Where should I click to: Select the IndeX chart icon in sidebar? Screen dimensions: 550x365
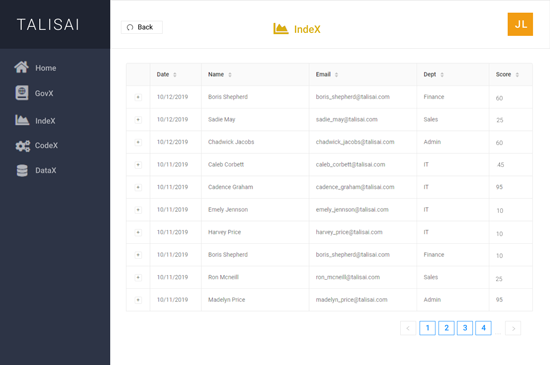(x=22, y=120)
